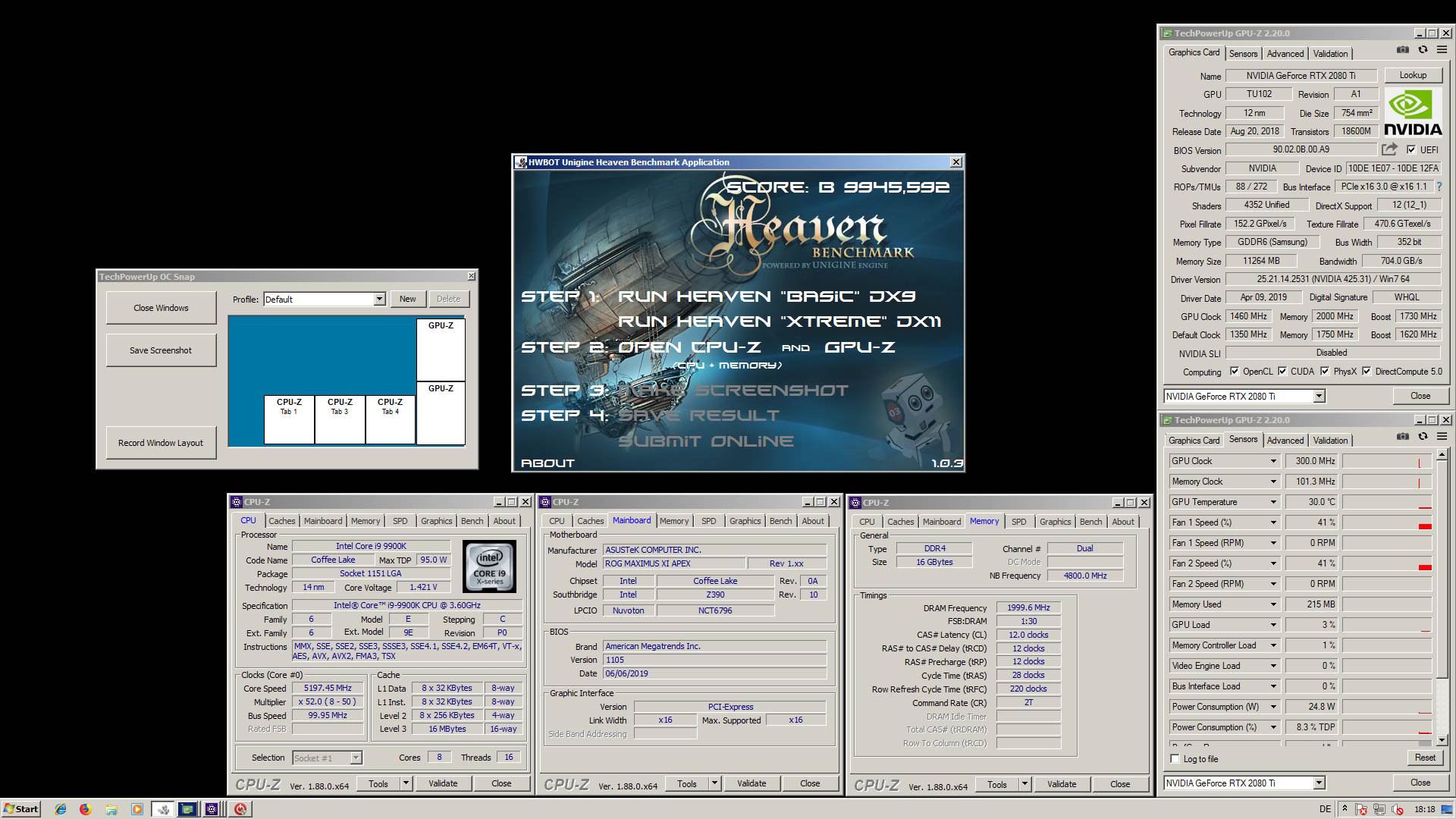Click the BIOS export share icon next to BIOS Version
This screenshot has height=819, width=1456.
coord(1389,149)
